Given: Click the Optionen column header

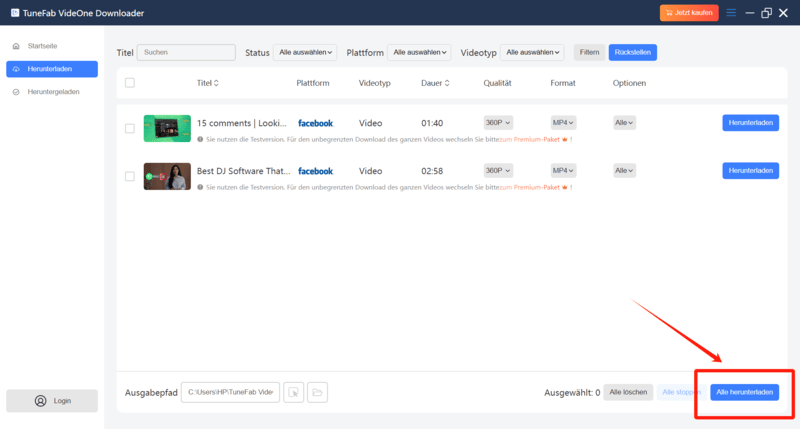Looking at the screenshot, I should (629, 83).
